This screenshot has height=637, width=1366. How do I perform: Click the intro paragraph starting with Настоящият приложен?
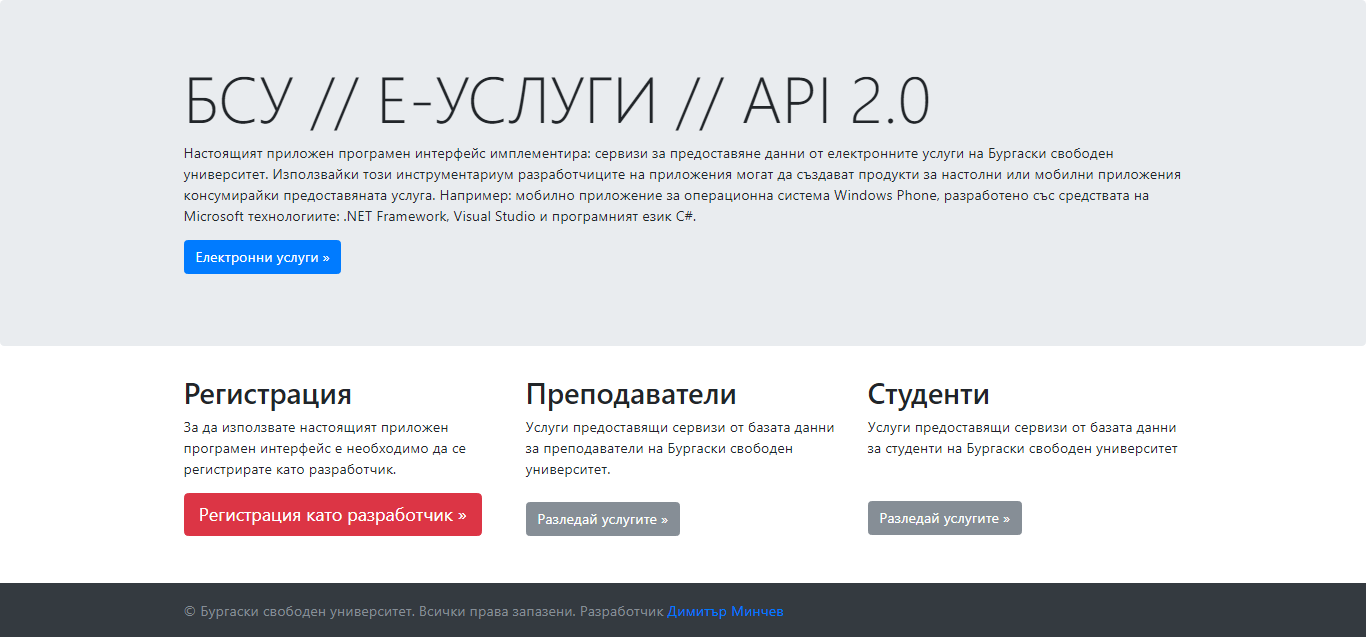683,185
